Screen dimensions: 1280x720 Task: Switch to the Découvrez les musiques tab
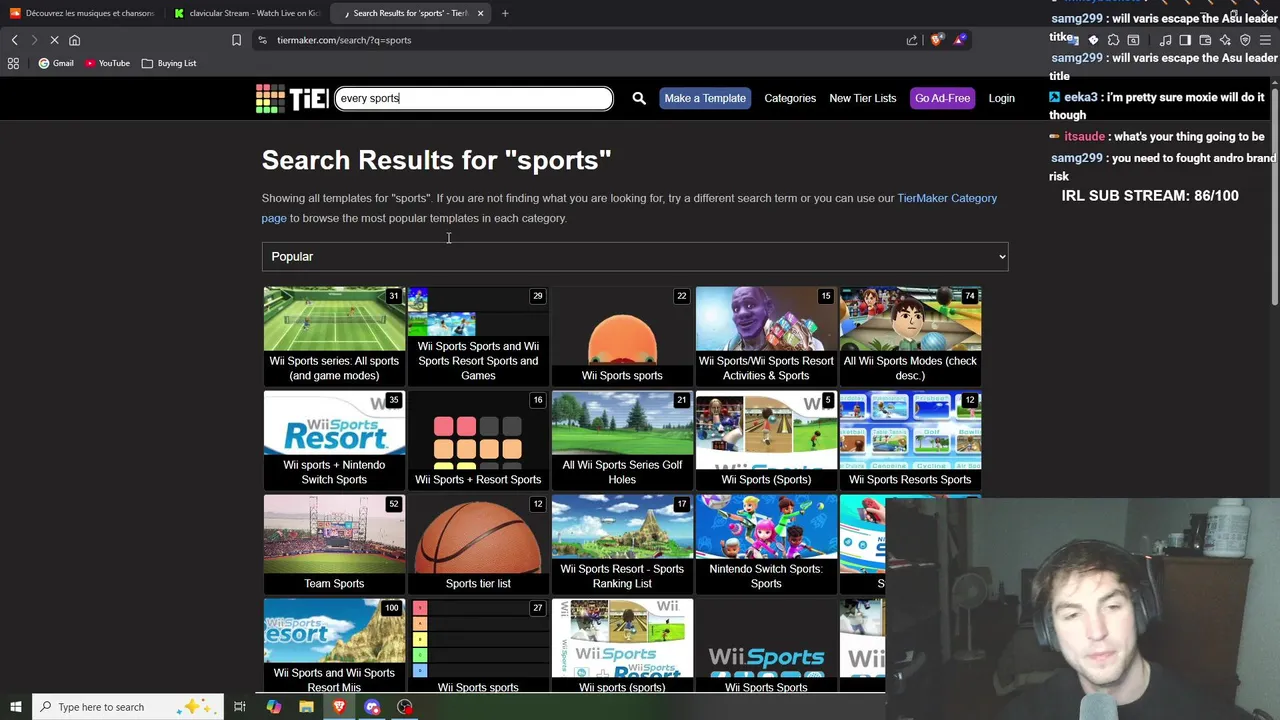point(83,13)
